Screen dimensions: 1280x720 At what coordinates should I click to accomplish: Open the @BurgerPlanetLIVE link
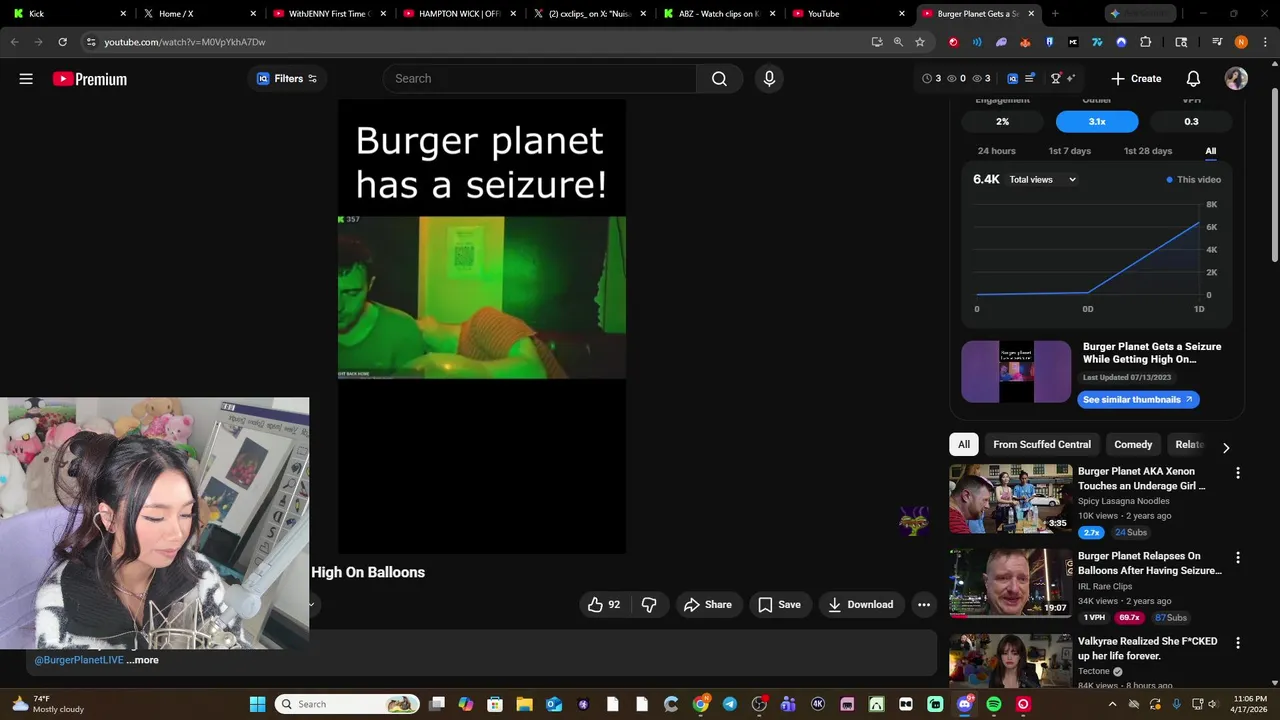(x=79, y=660)
